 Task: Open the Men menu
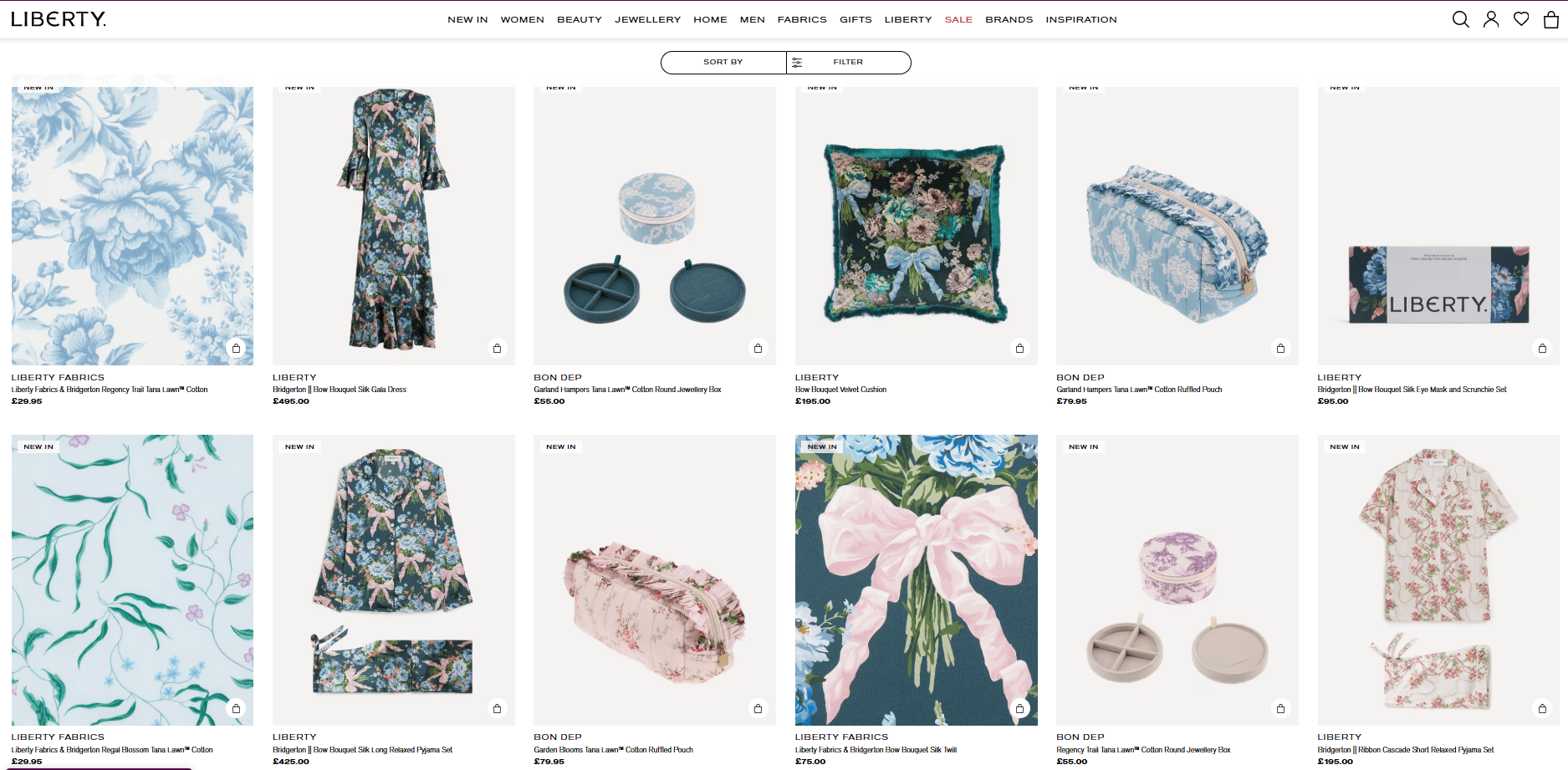753,20
